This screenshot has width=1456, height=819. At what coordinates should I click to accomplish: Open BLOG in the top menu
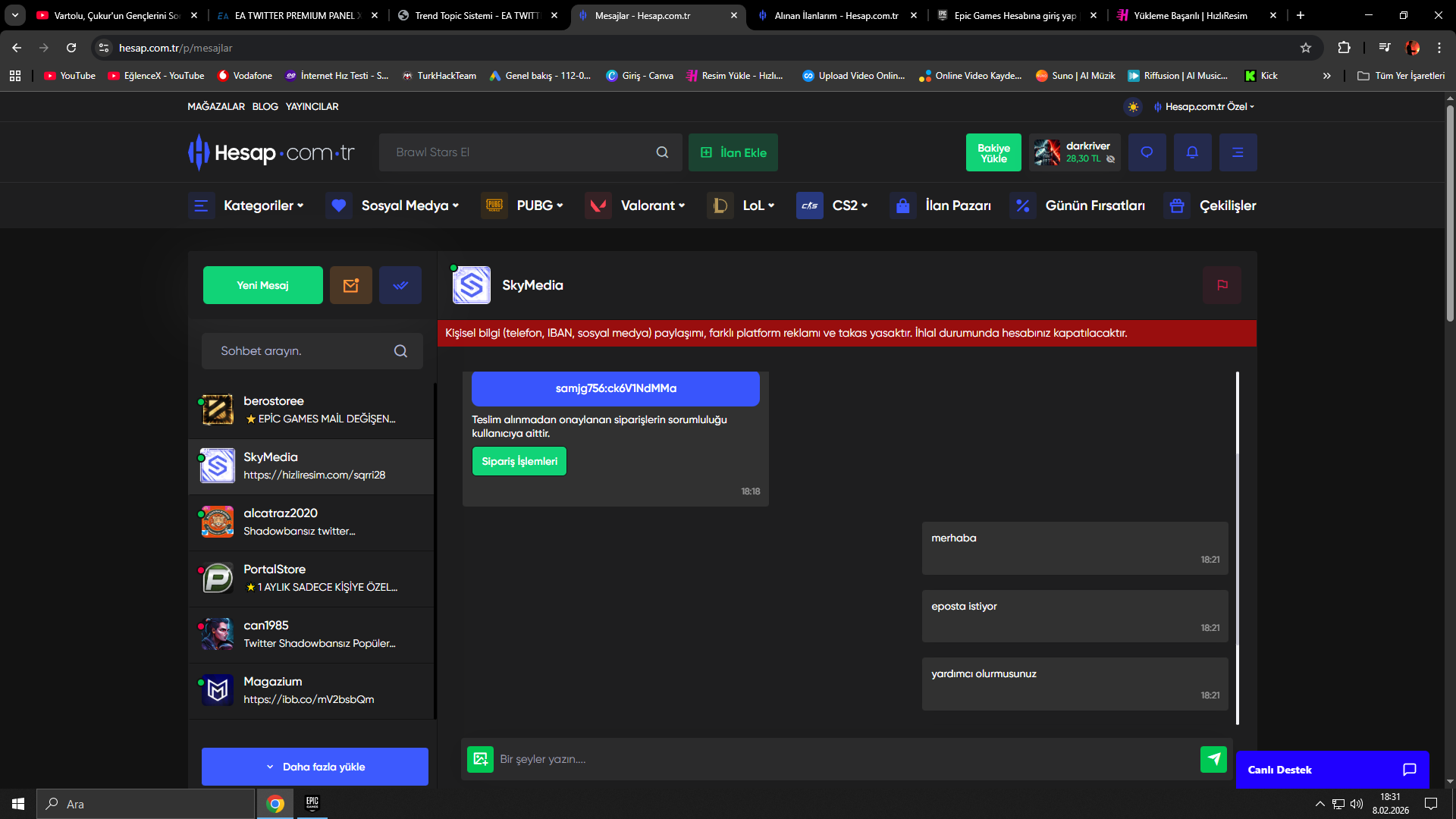coord(265,107)
